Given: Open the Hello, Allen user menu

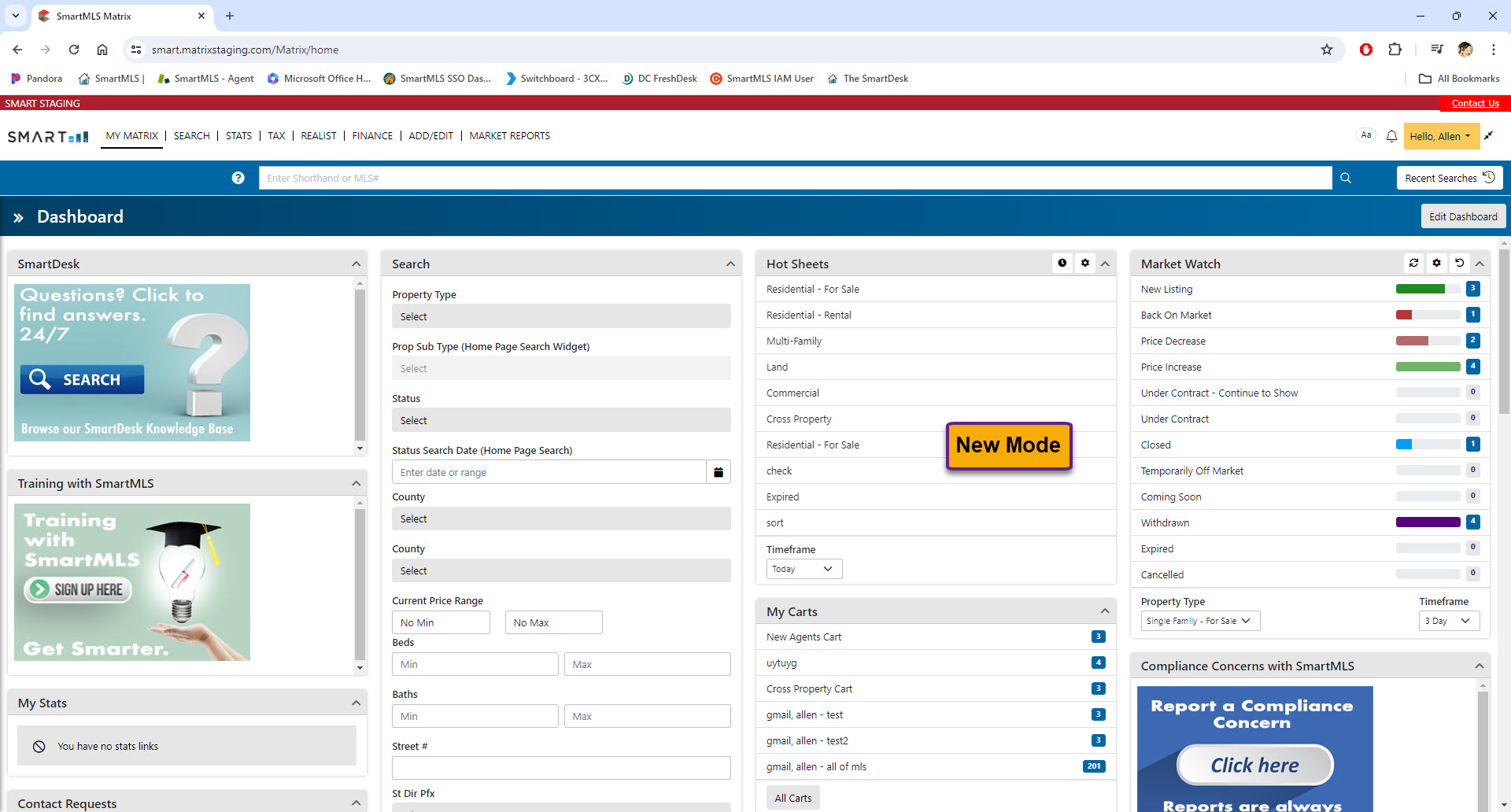Looking at the screenshot, I should [x=1439, y=136].
